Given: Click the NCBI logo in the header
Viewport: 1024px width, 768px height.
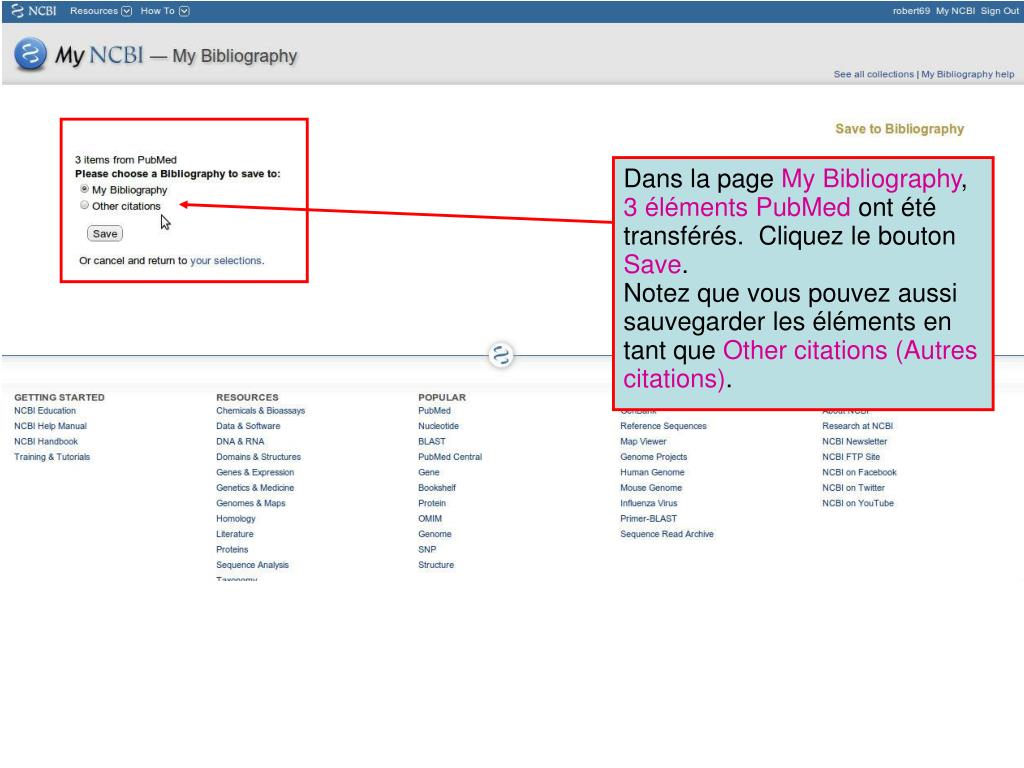Looking at the screenshot, I should [x=34, y=10].
